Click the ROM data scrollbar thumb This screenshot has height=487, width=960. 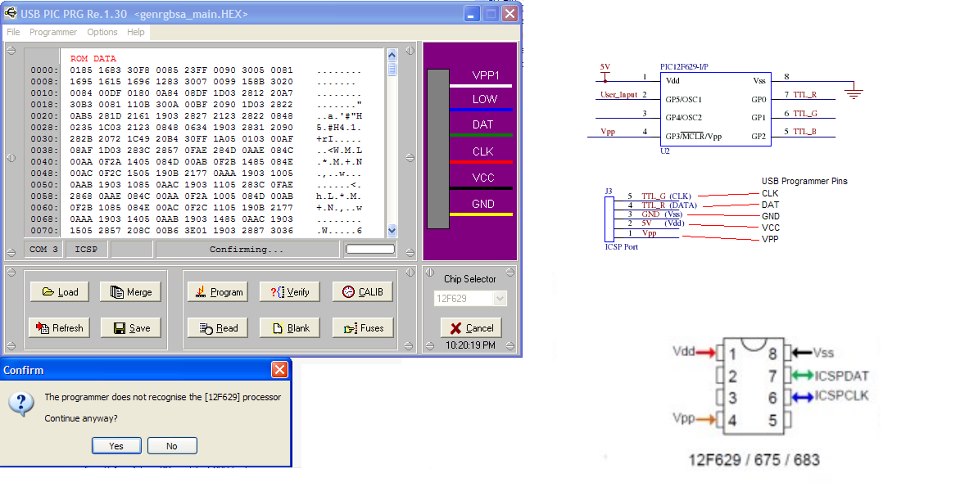pos(392,68)
